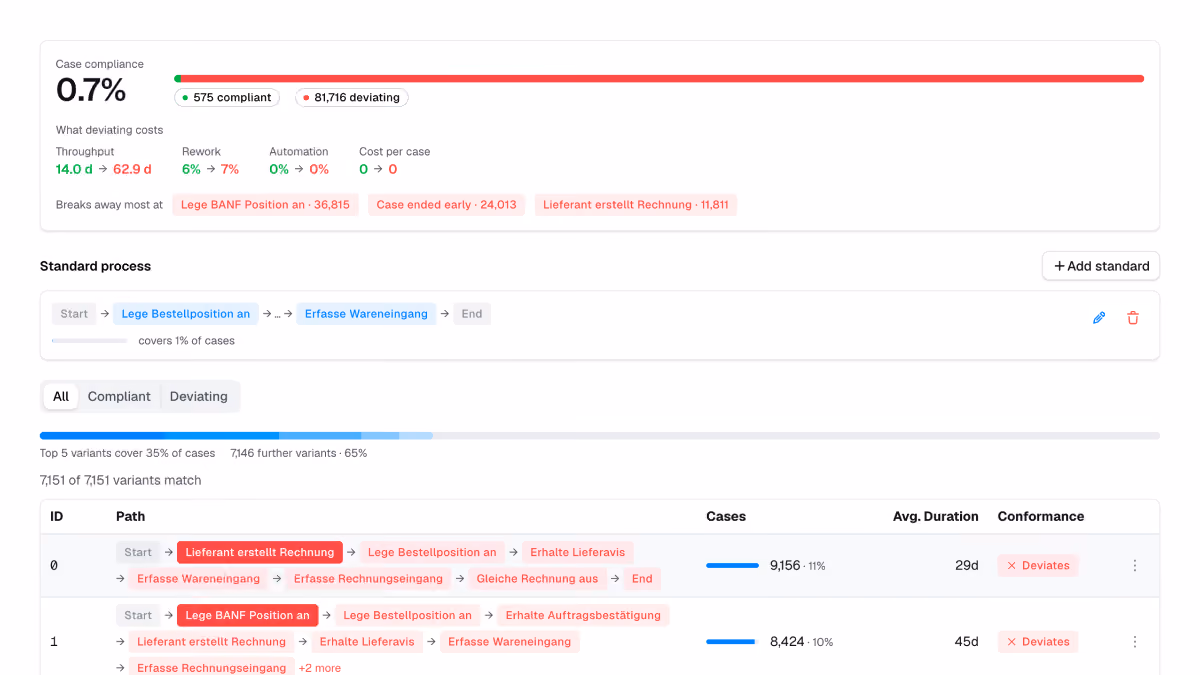Click the 'Start' step in Standard process
This screenshot has width=1200, height=675.
tap(74, 314)
